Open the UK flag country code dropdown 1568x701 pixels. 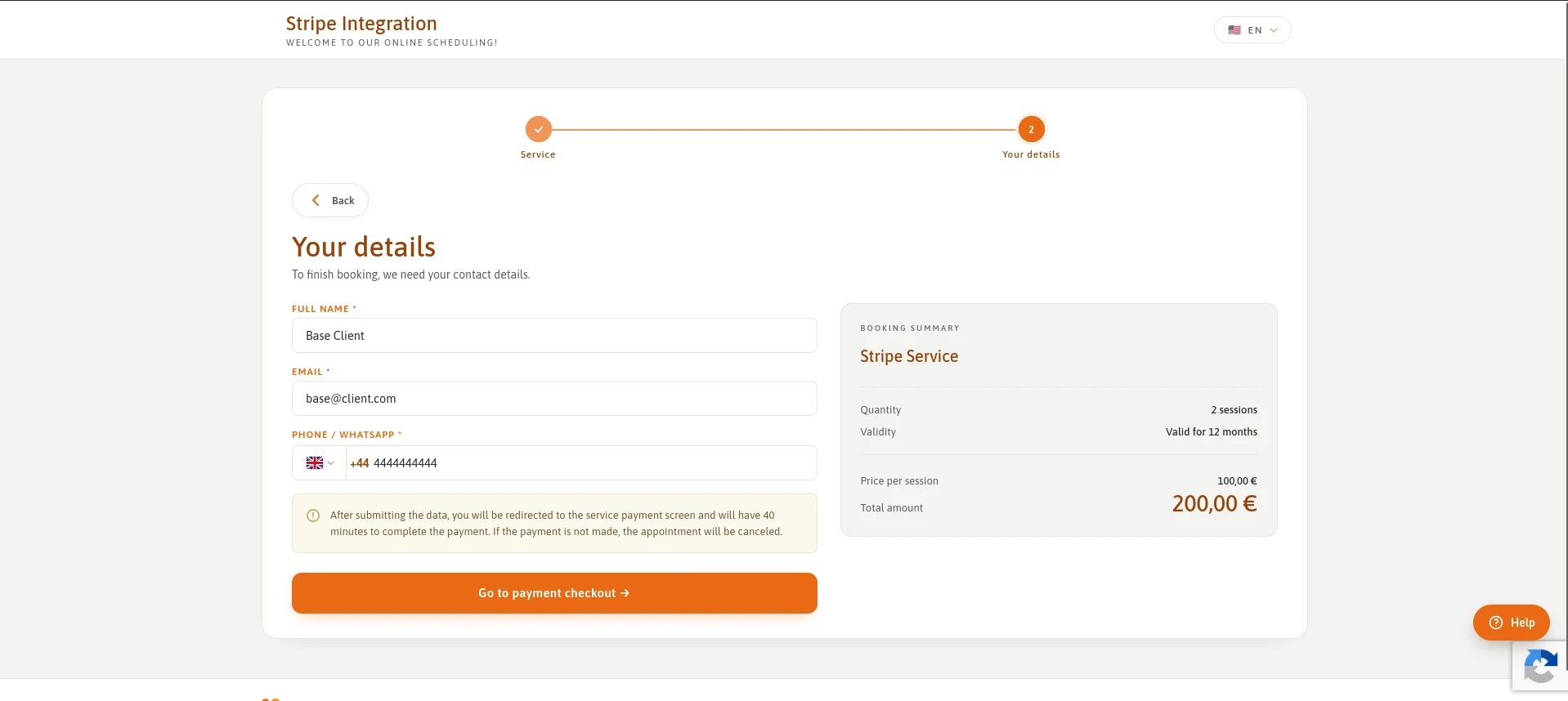(320, 463)
